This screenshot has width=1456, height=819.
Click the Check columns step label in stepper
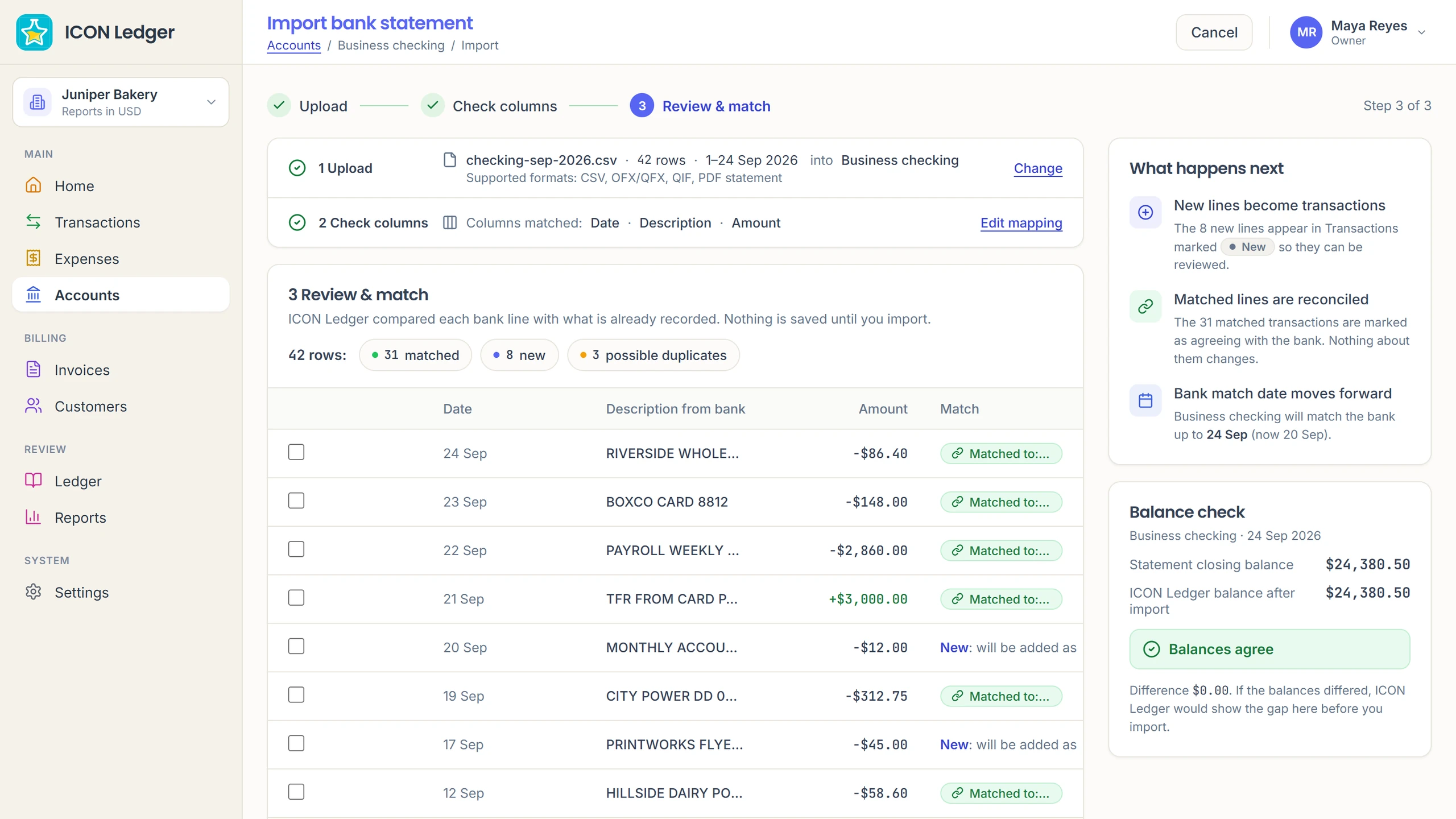pyautogui.click(x=504, y=106)
